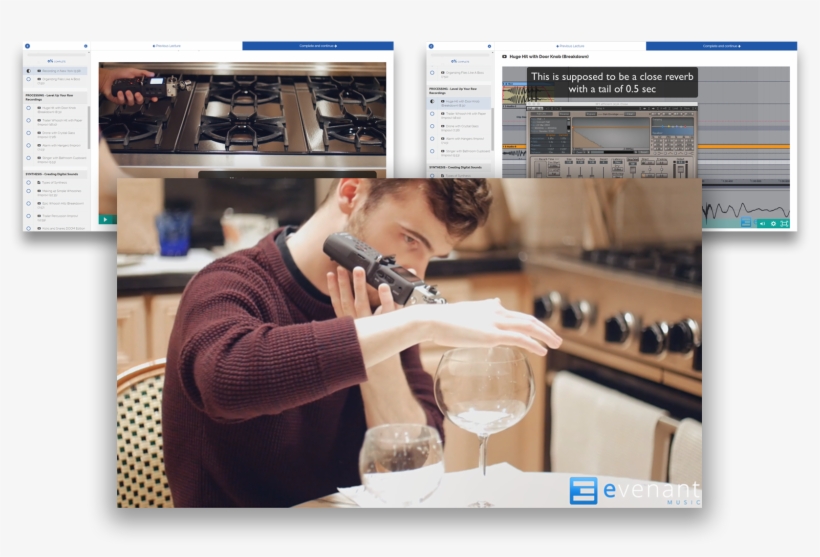Open Stinger with Bathroom Cupboard, right window
820x557 pixels.
465,153
